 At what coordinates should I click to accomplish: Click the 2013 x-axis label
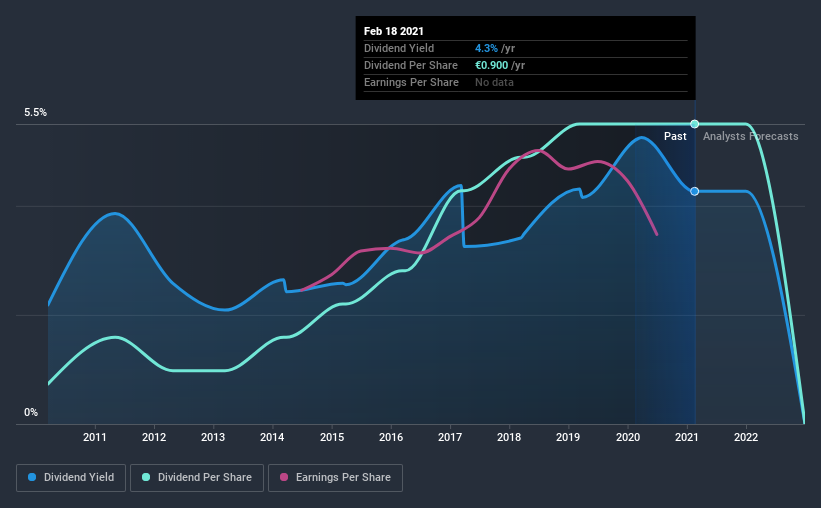point(213,437)
